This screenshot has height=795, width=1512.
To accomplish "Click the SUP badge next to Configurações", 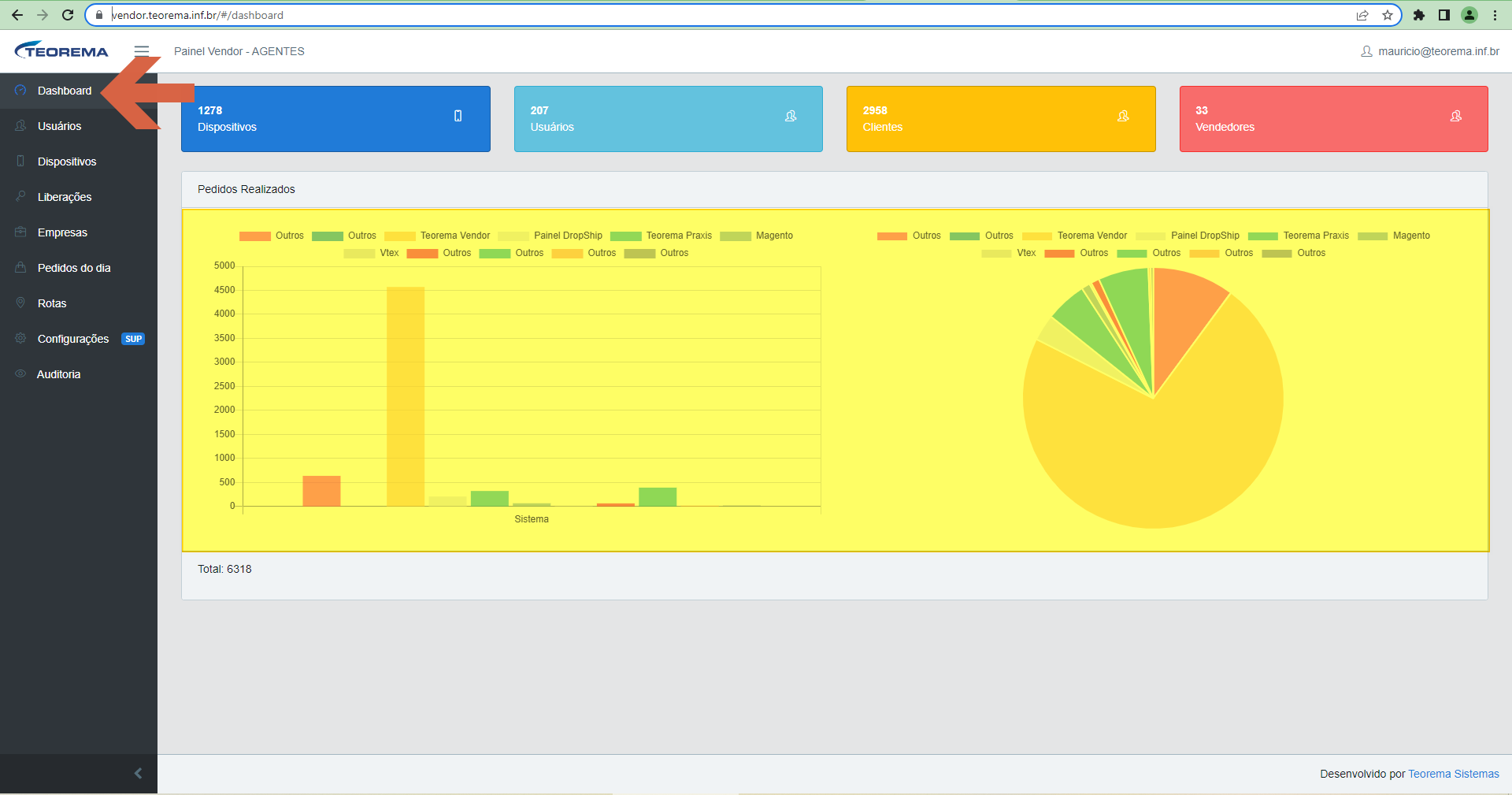I will (133, 339).
